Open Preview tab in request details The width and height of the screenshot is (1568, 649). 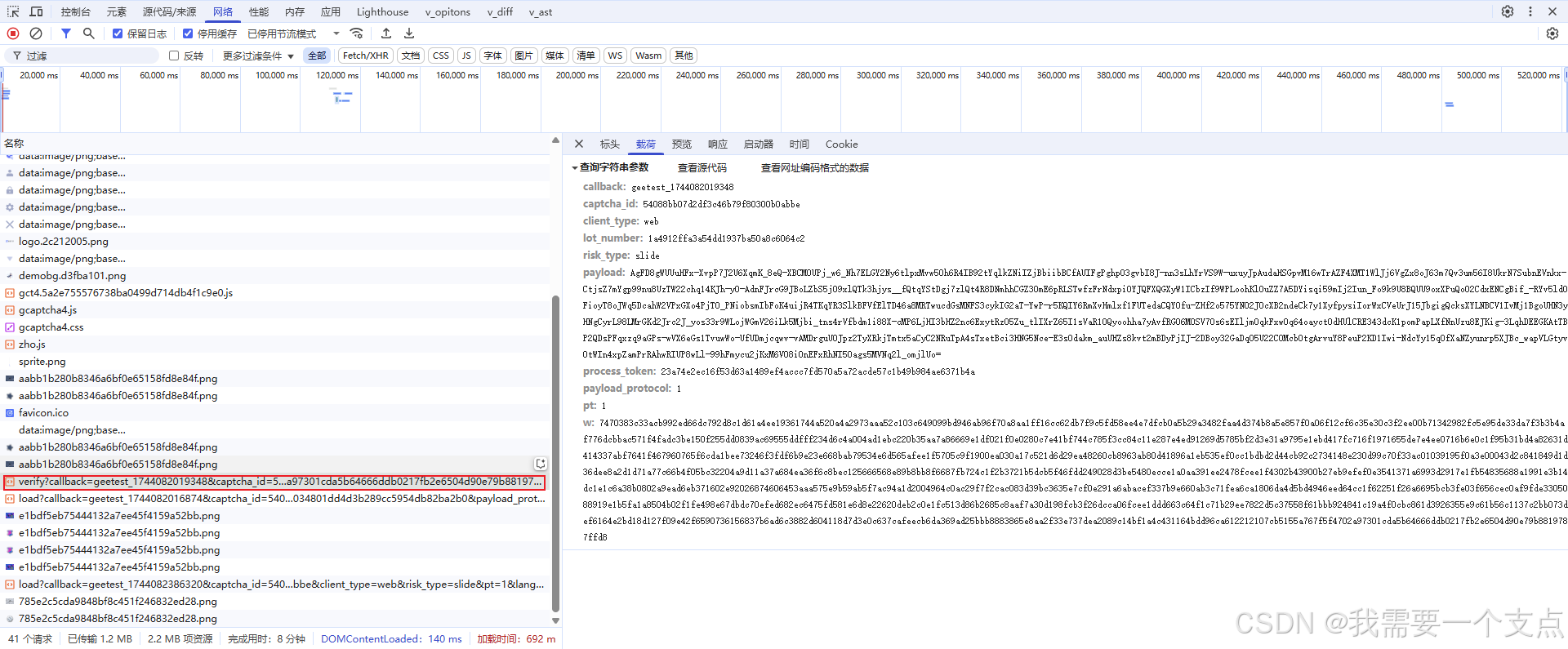pos(682,144)
